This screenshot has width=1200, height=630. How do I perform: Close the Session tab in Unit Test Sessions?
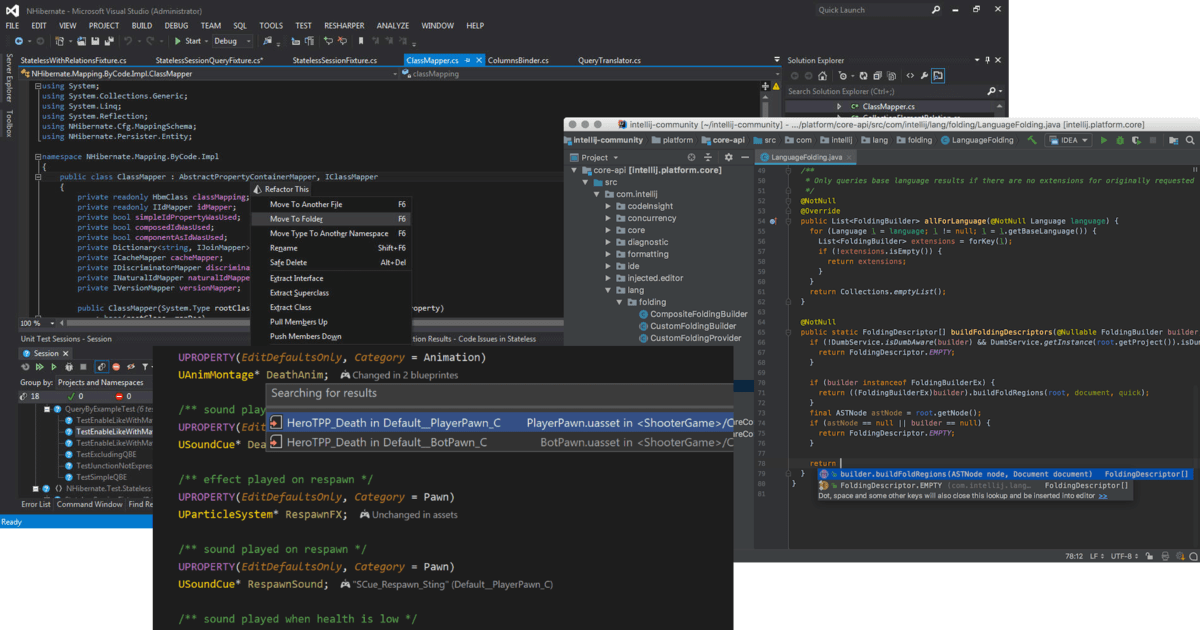pos(66,353)
